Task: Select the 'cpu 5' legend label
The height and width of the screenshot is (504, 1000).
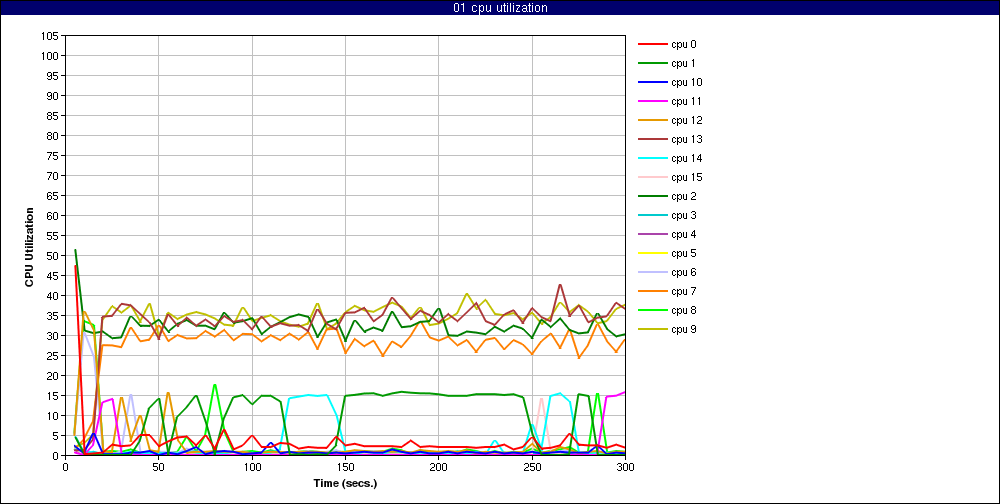Action: point(684,254)
